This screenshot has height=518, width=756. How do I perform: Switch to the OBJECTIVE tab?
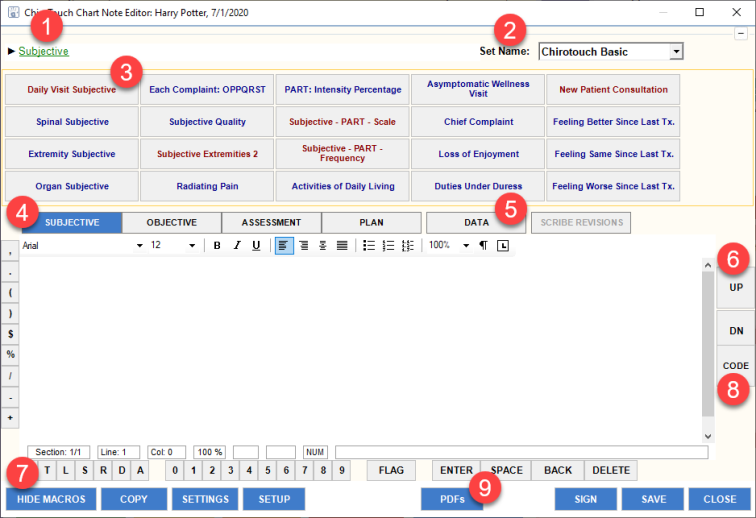[172, 223]
